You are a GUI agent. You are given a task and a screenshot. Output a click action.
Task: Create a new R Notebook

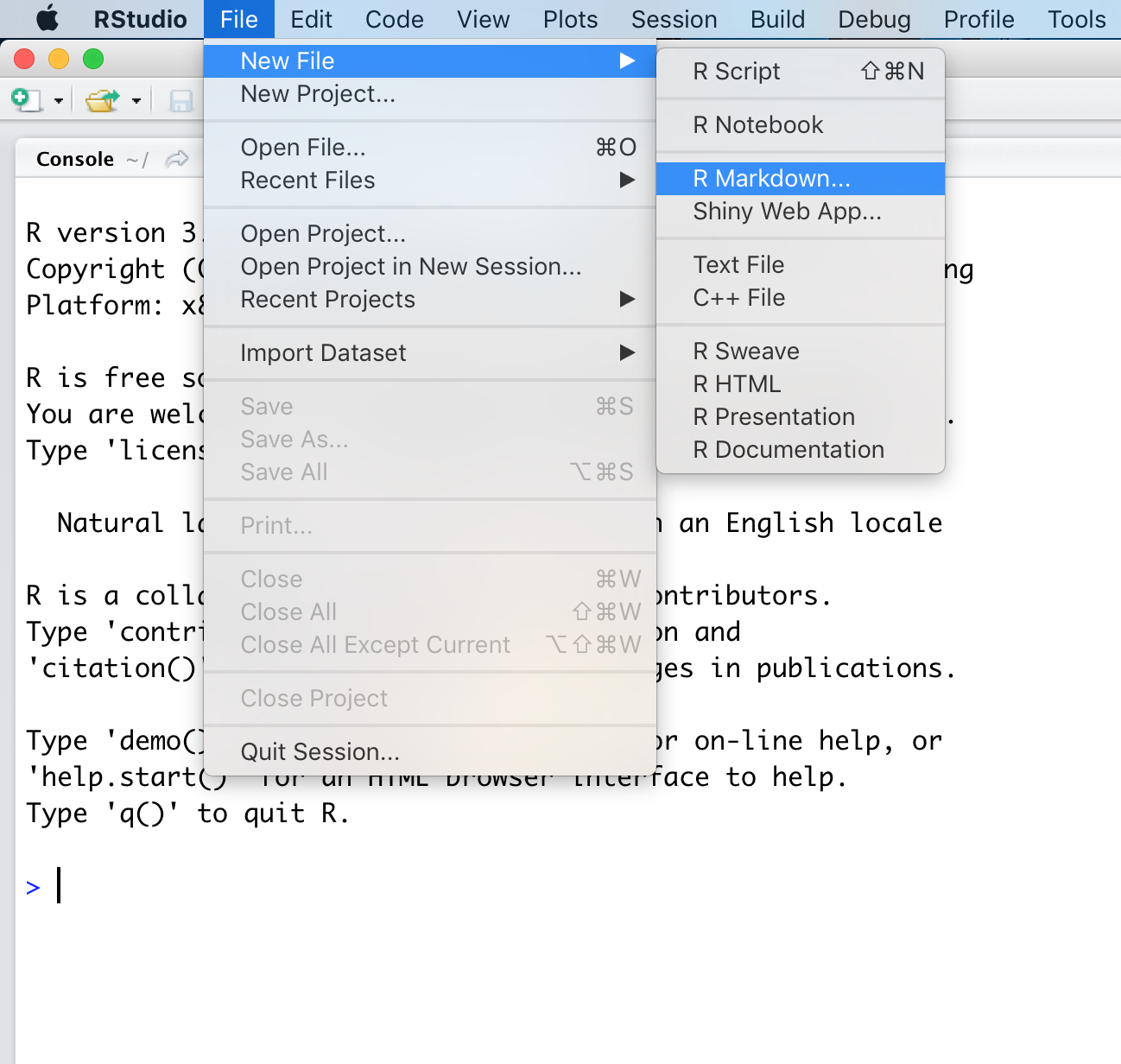(x=801, y=125)
